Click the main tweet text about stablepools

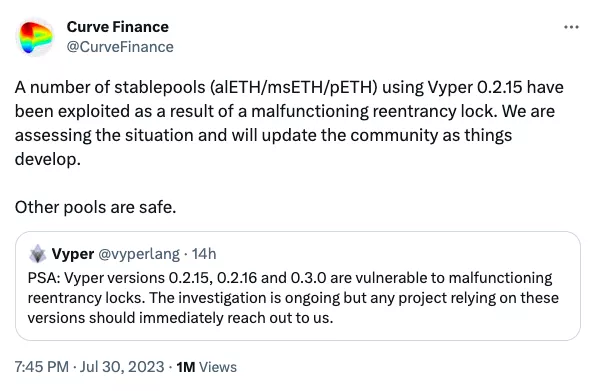pos(289,123)
